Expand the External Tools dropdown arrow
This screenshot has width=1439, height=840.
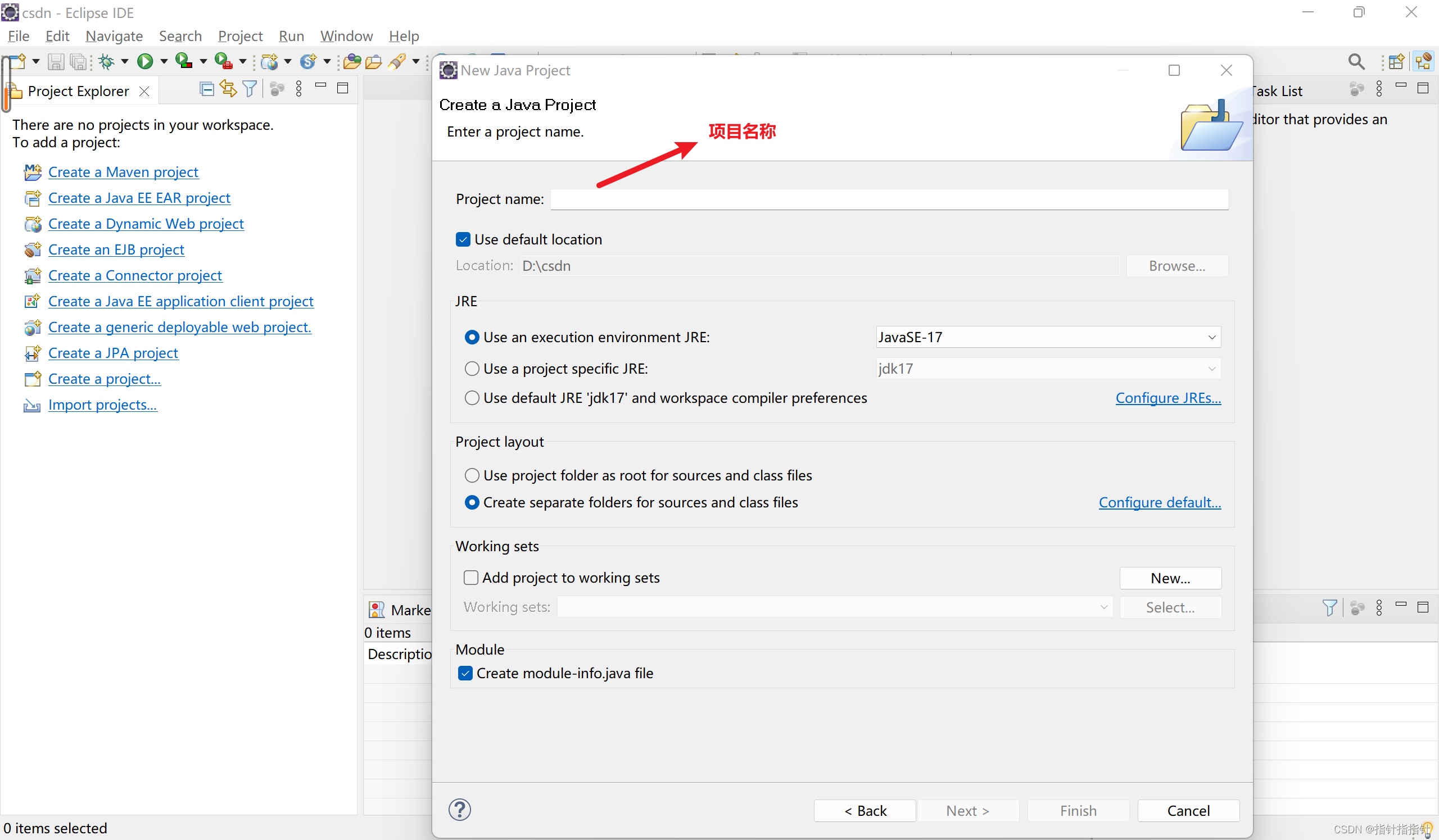point(243,61)
